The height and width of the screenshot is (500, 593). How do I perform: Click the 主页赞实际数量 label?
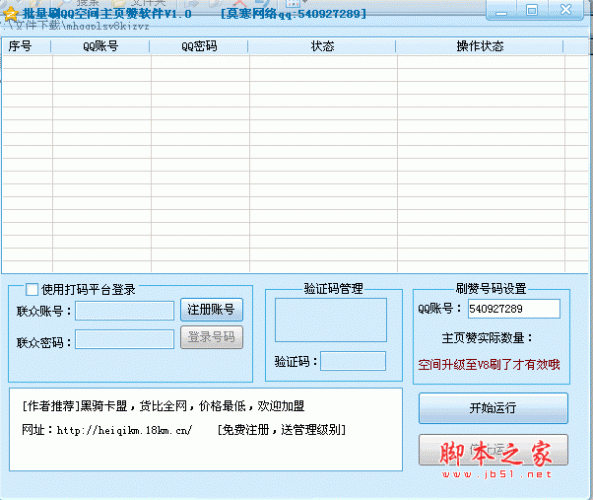(487, 337)
